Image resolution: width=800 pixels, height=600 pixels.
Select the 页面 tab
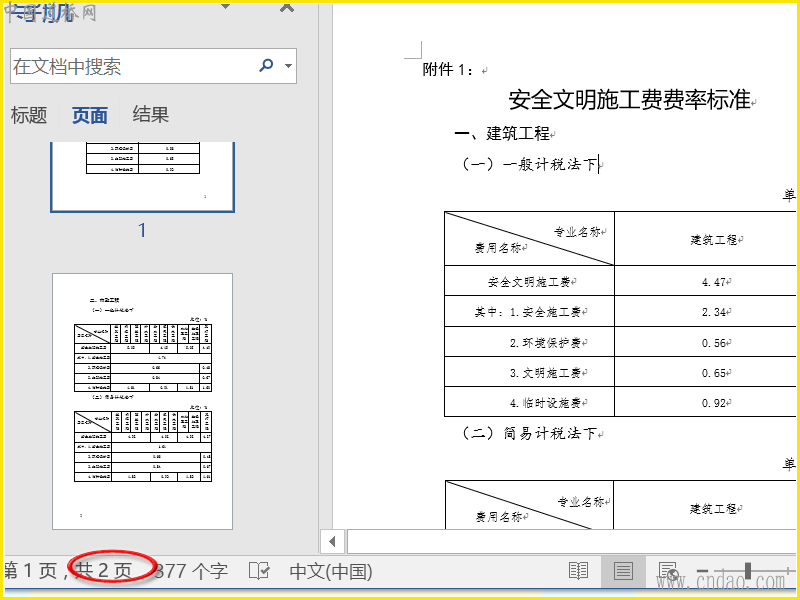pyautogui.click(x=90, y=115)
